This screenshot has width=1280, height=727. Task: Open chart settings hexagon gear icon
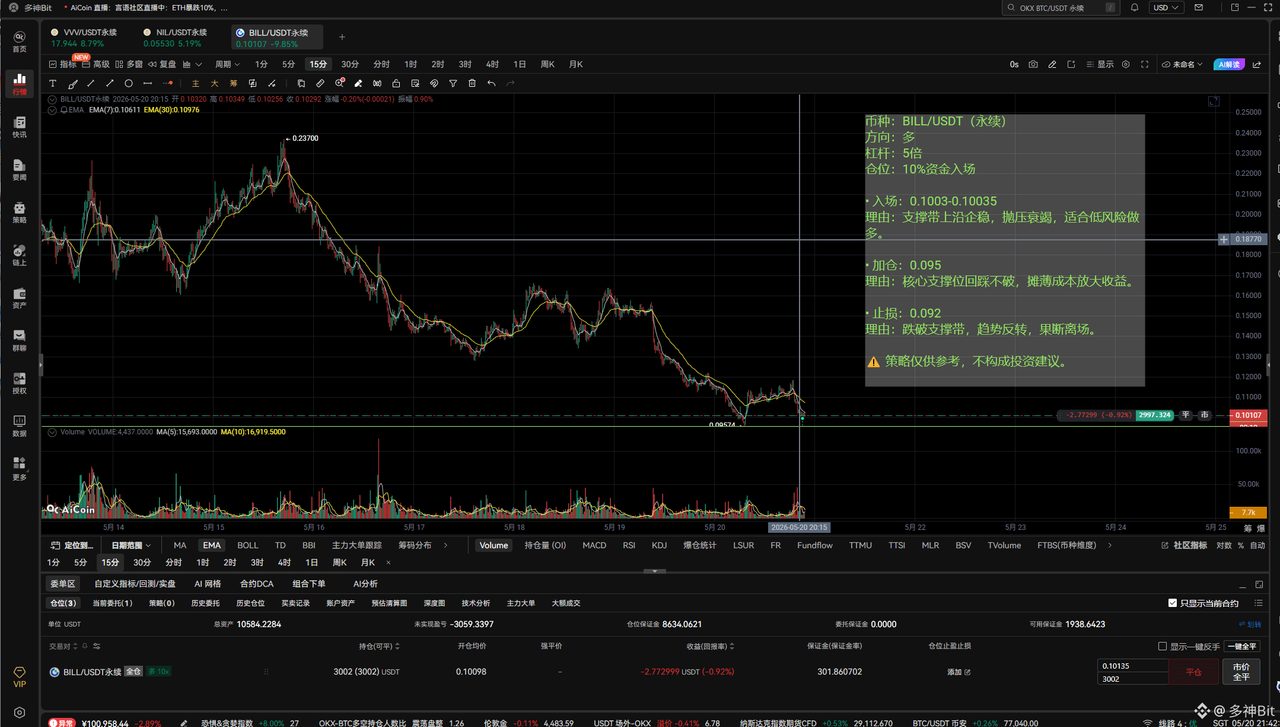1126,64
